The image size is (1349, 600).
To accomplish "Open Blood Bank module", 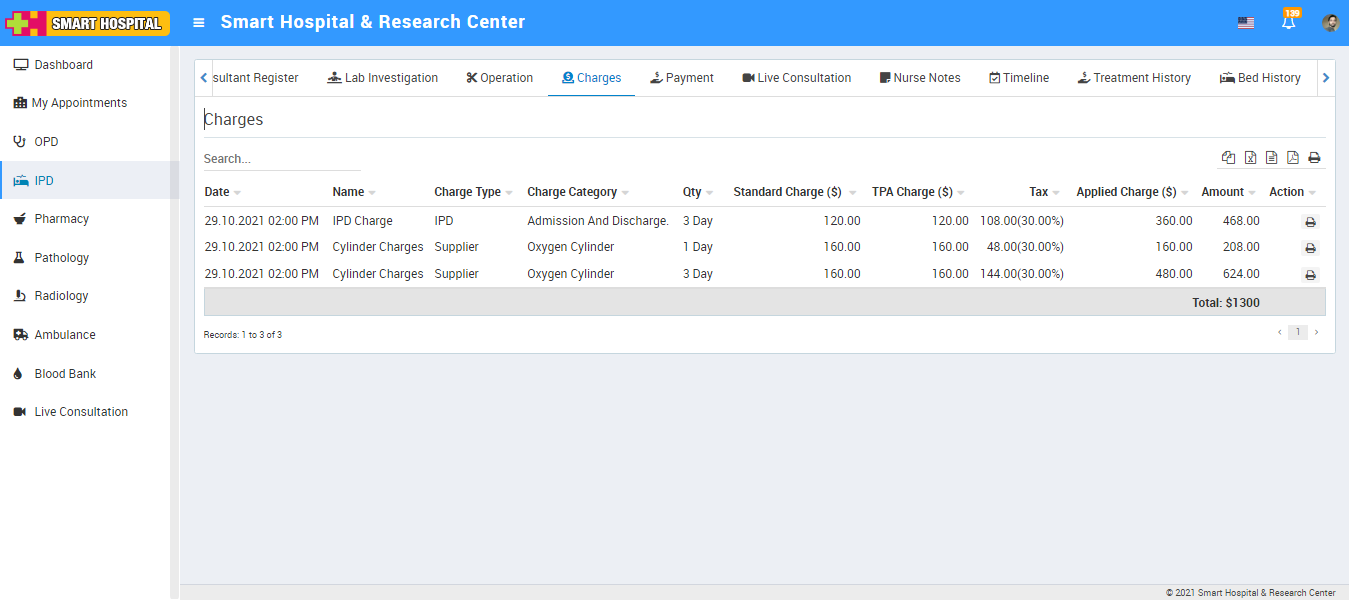I will pos(65,374).
